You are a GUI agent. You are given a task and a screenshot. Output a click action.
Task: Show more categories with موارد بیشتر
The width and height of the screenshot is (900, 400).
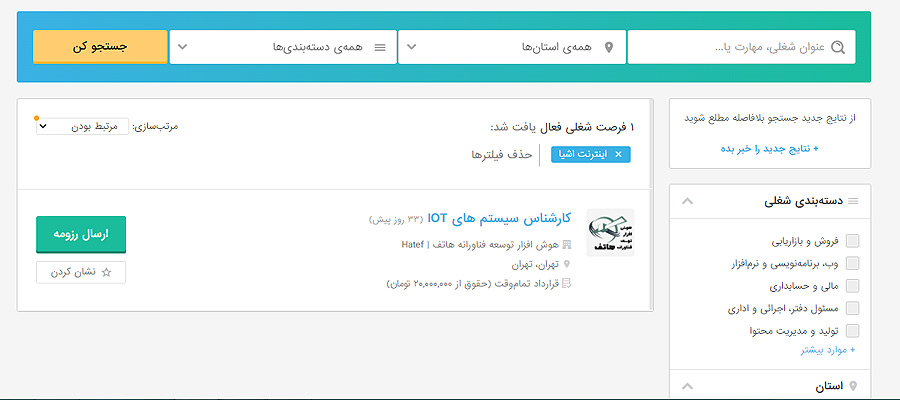[827, 349]
